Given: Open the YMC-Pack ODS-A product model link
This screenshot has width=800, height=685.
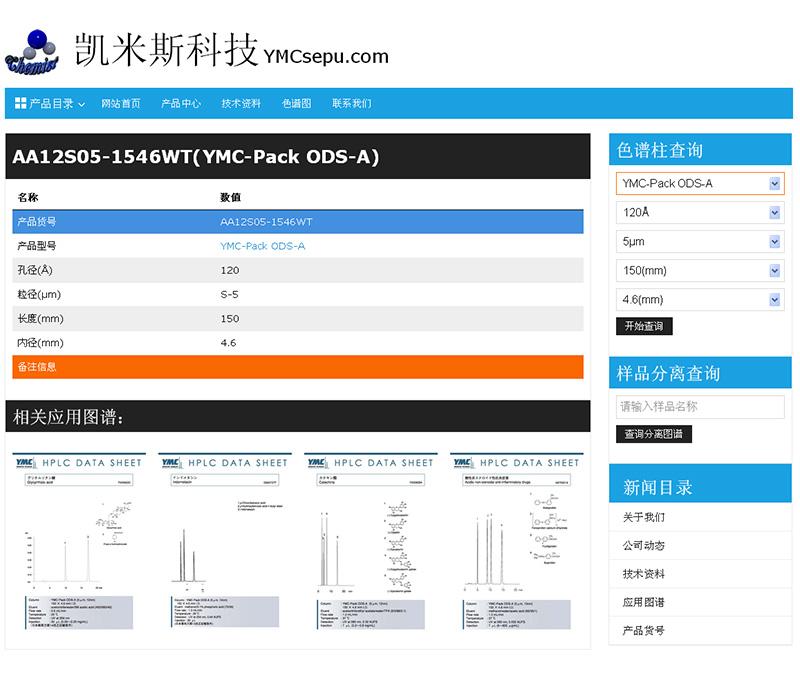Looking at the screenshot, I should click(x=263, y=246).
